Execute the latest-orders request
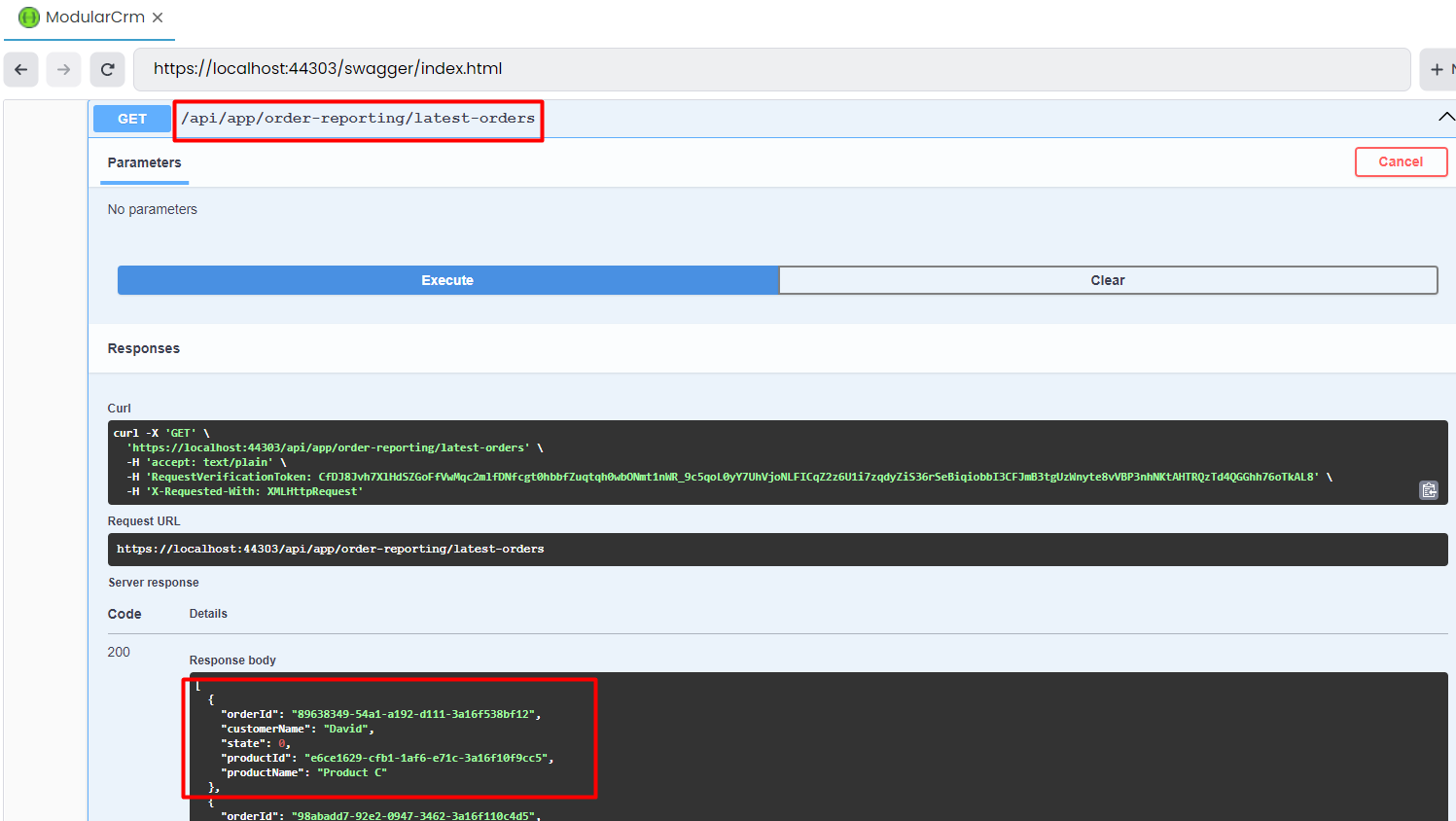 (x=446, y=280)
